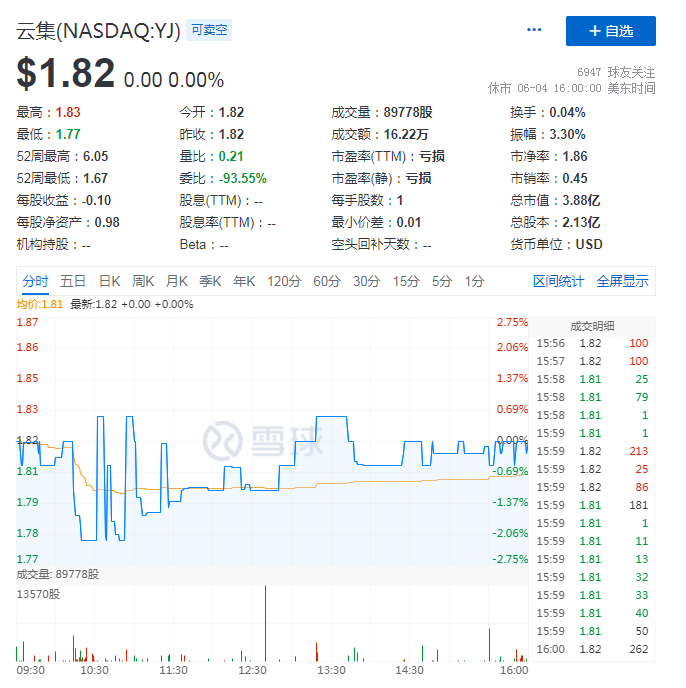Click the three-dot more options icon

coord(534,30)
